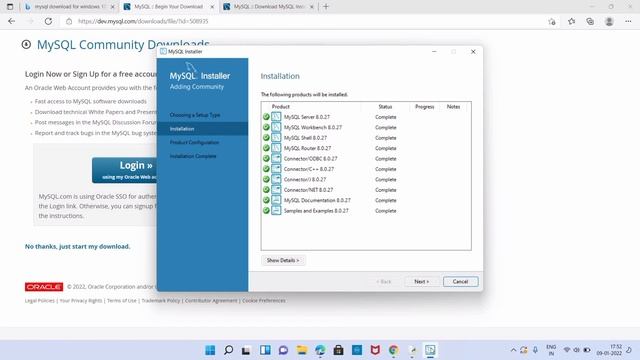Select the MySQL Documentation 8.0.27 product icon
Screen dimensions: 640x360
(276, 200)
